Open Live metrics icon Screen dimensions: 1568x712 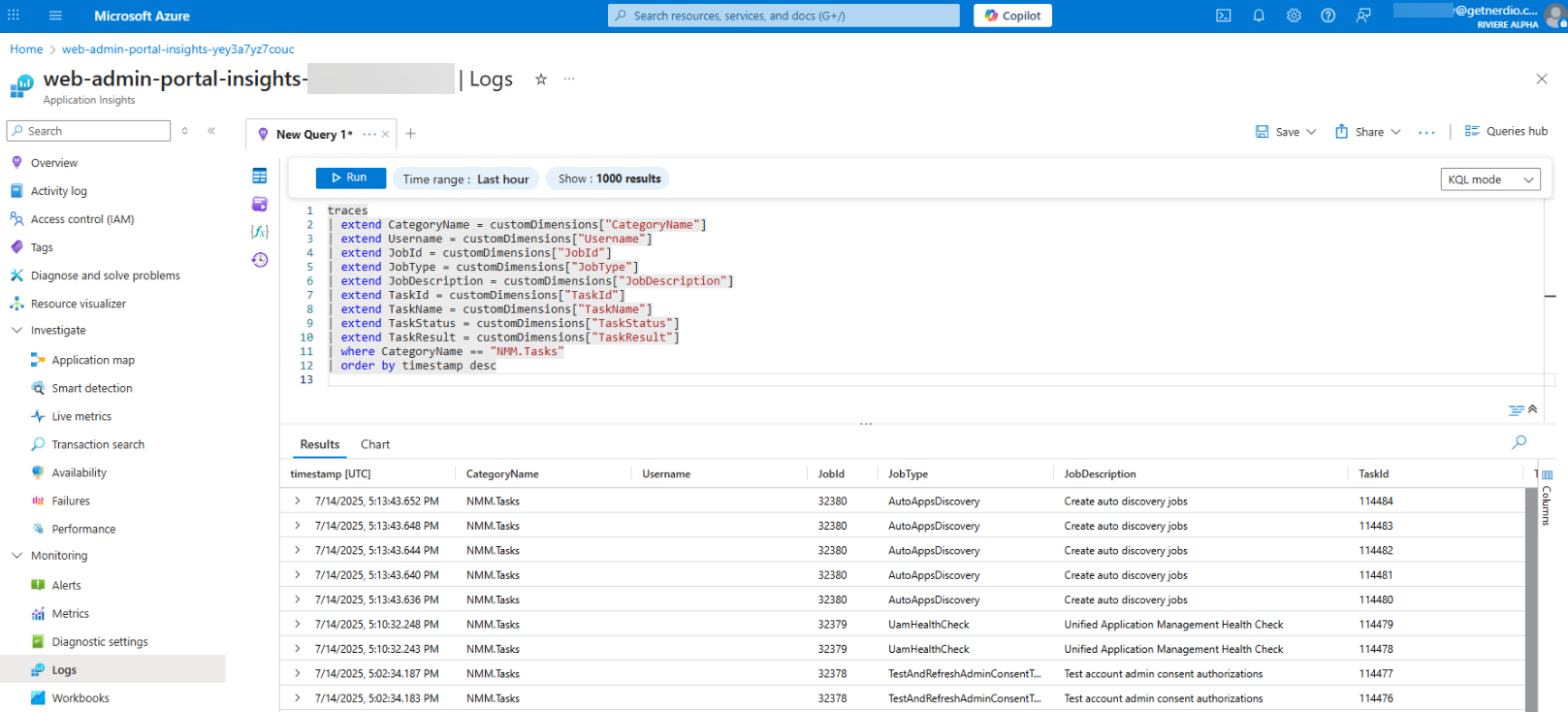coord(38,416)
